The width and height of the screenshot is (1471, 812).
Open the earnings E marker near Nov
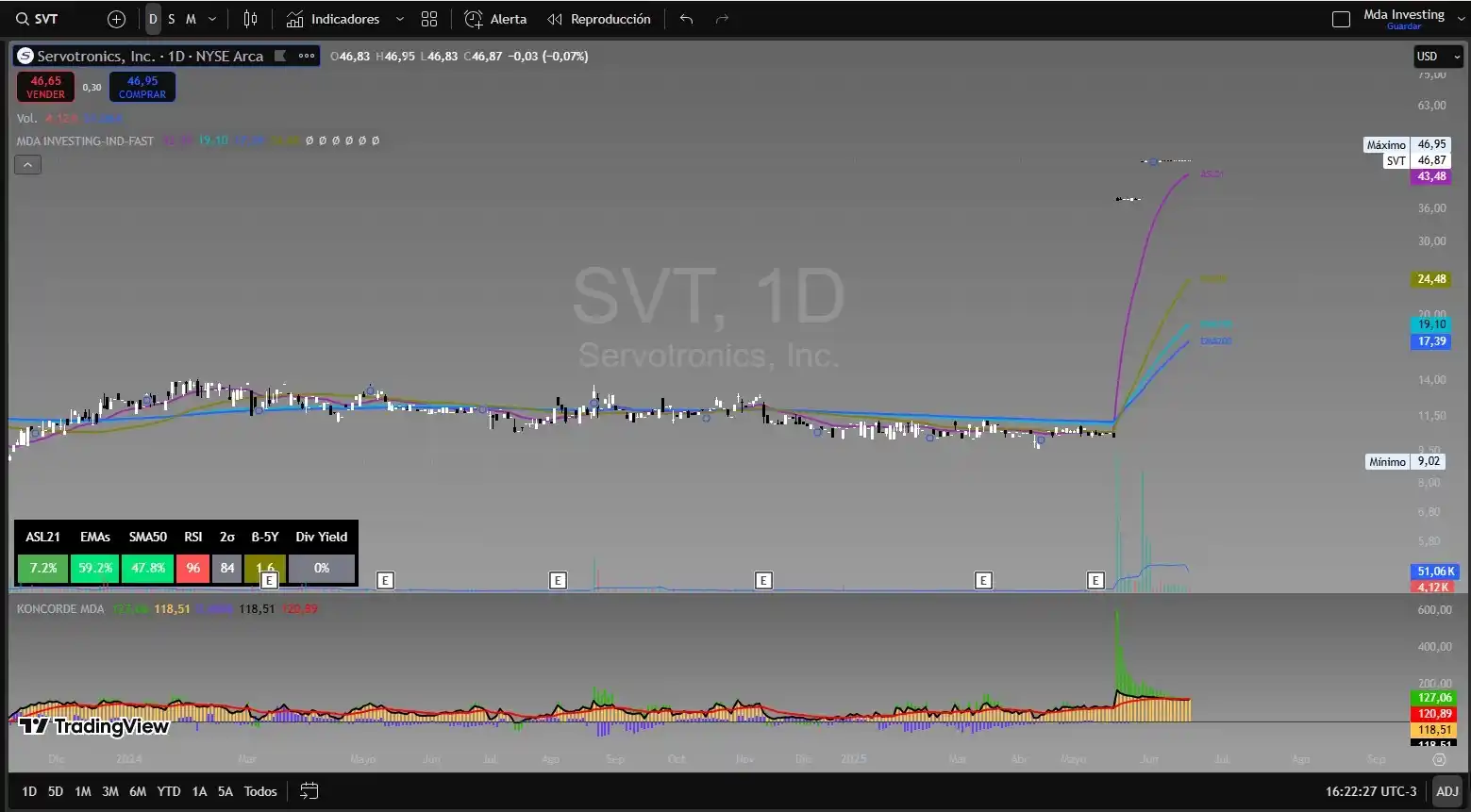[x=763, y=581]
